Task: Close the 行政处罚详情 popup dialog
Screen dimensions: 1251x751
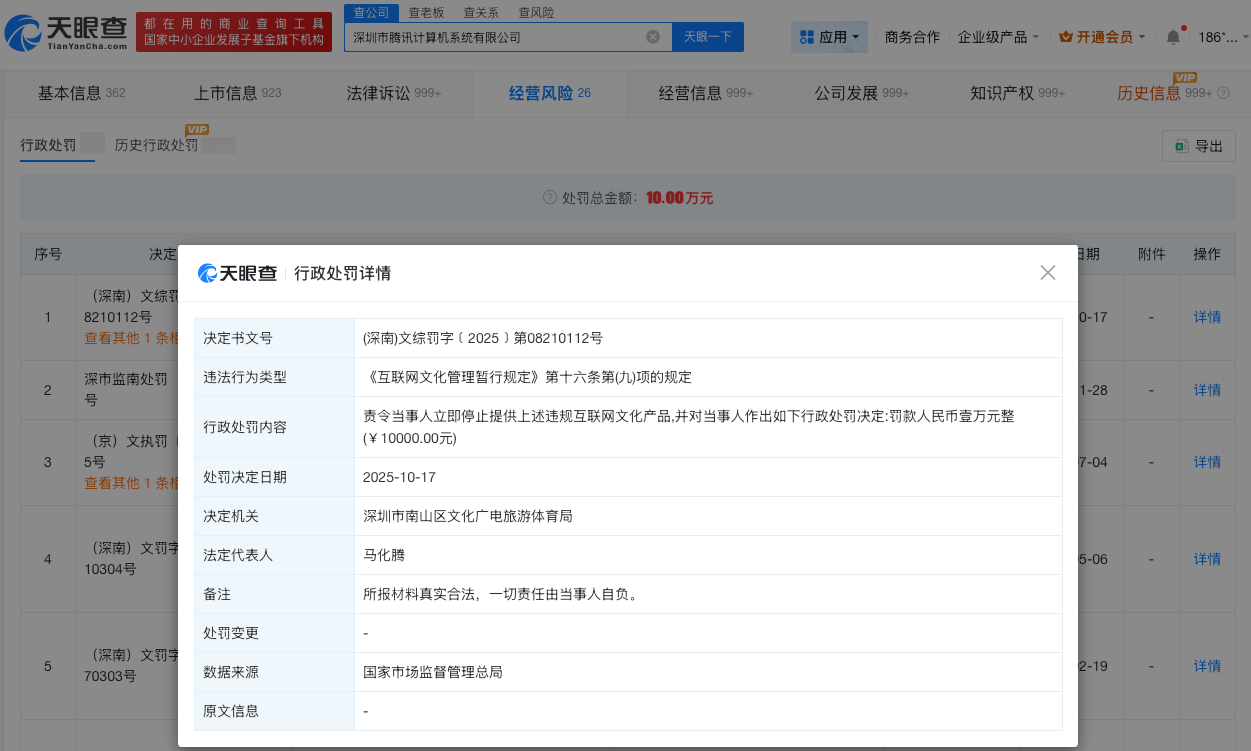Action: pyautogui.click(x=1047, y=272)
